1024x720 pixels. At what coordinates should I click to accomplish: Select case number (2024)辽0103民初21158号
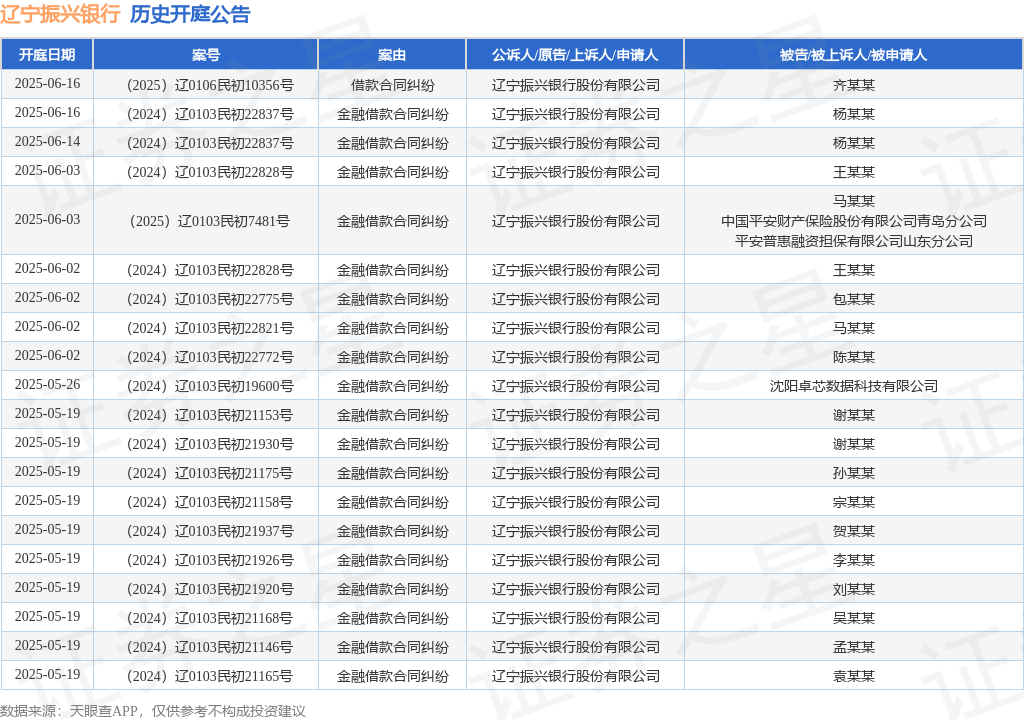click(x=209, y=502)
